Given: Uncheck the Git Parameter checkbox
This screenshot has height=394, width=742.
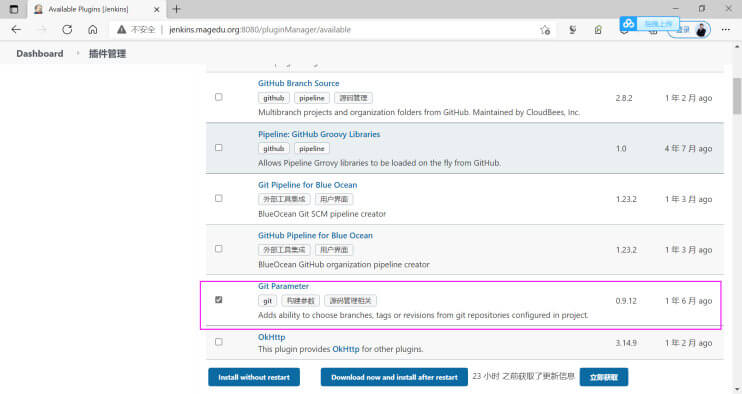Looking at the screenshot, I should pos(219,300).
